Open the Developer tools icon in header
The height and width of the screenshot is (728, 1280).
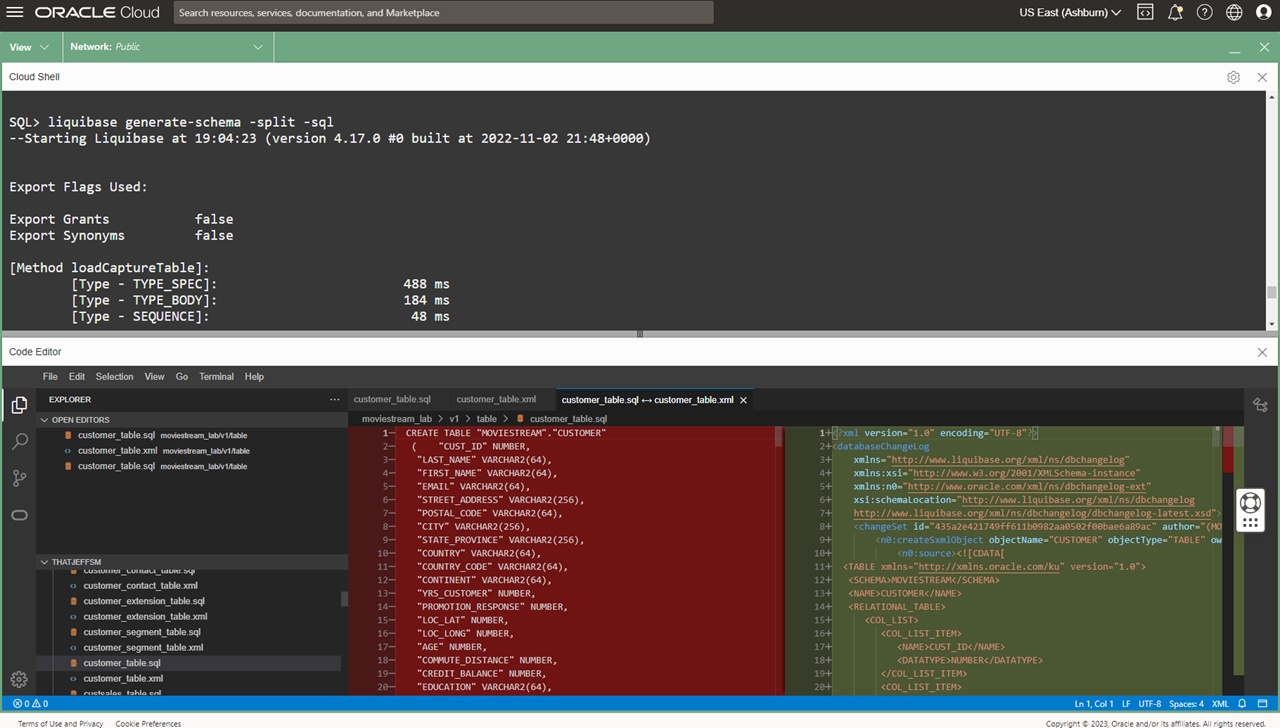[x=1146, y=13]
